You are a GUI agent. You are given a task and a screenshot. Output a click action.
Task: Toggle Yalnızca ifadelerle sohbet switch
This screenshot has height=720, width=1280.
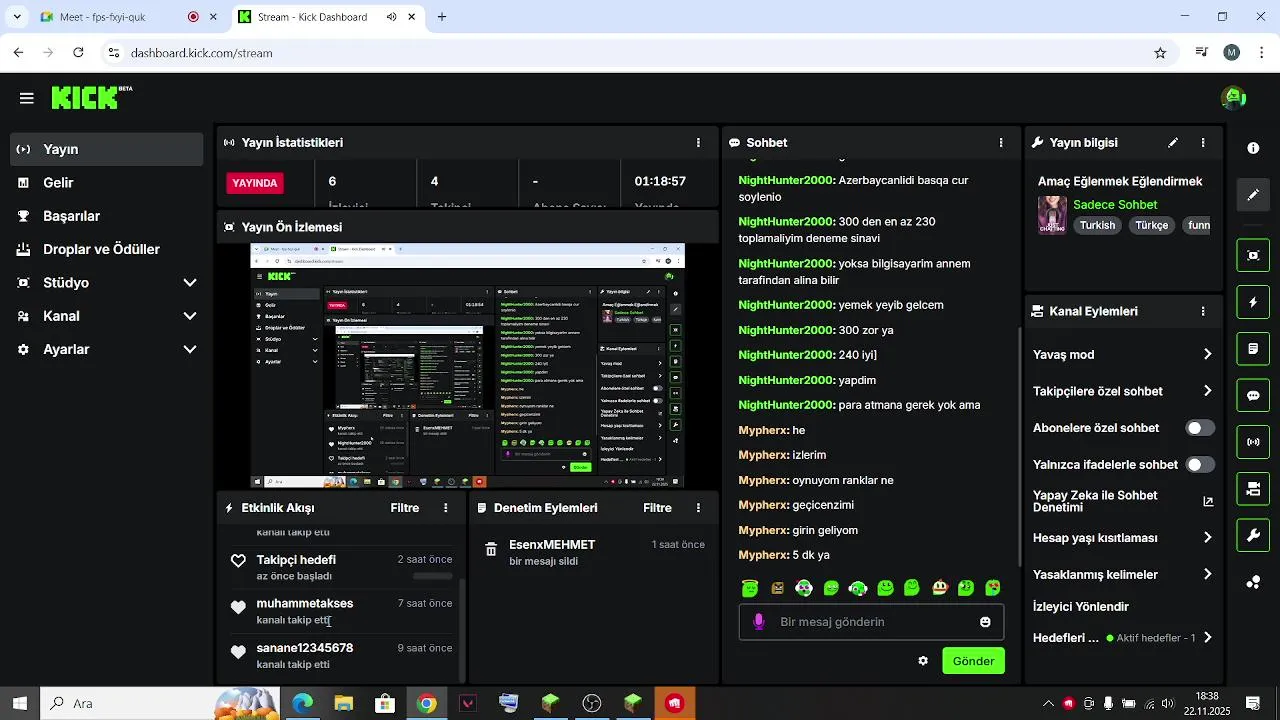coord(1200,465)
